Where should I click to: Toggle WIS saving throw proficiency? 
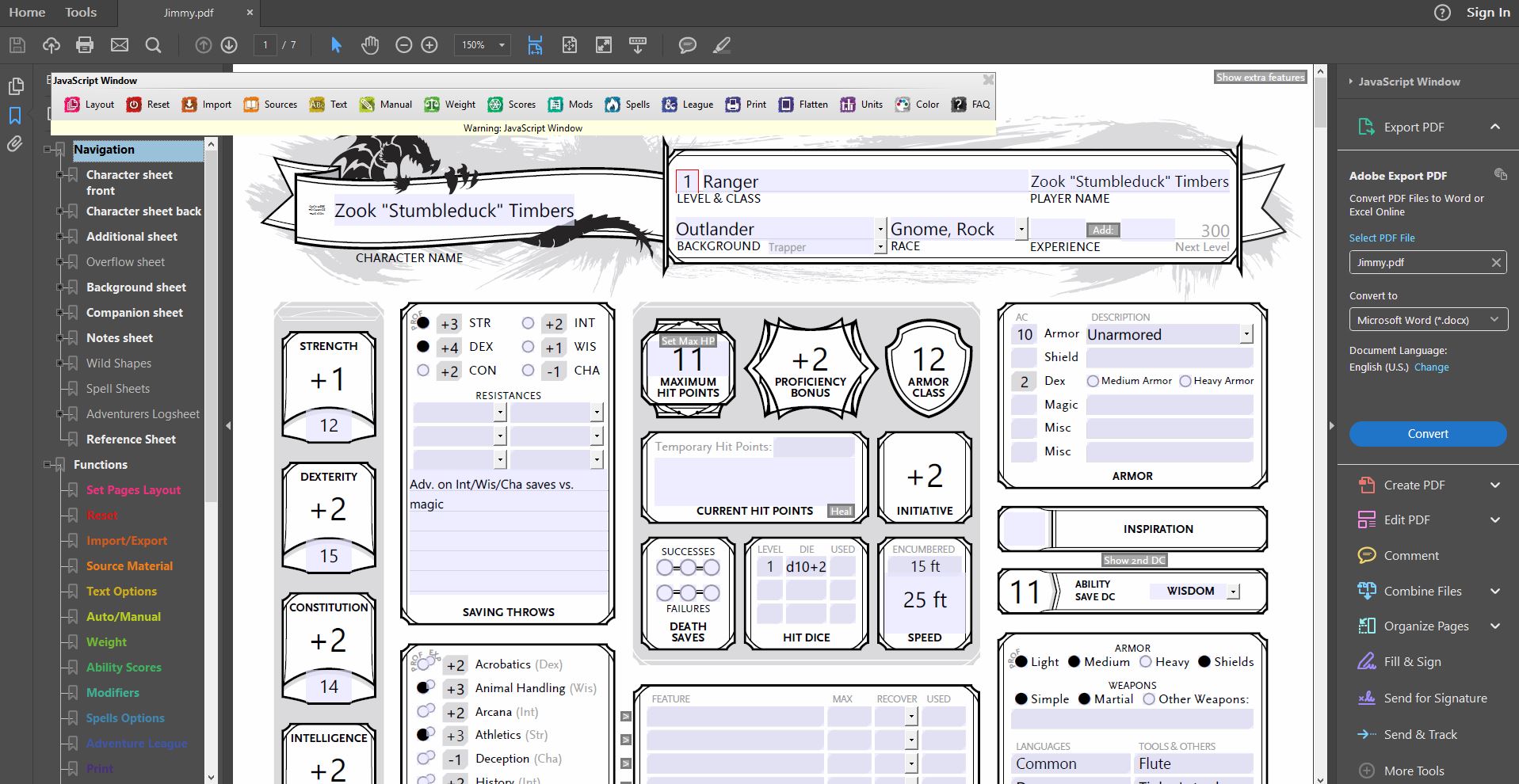[x=528, y=346]
